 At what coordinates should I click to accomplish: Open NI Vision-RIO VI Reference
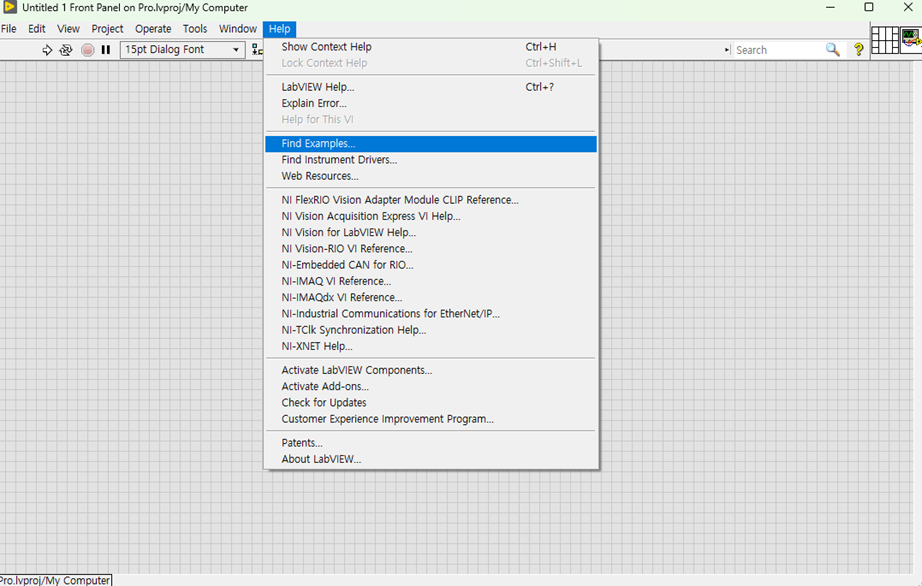(x=431, y=249)
